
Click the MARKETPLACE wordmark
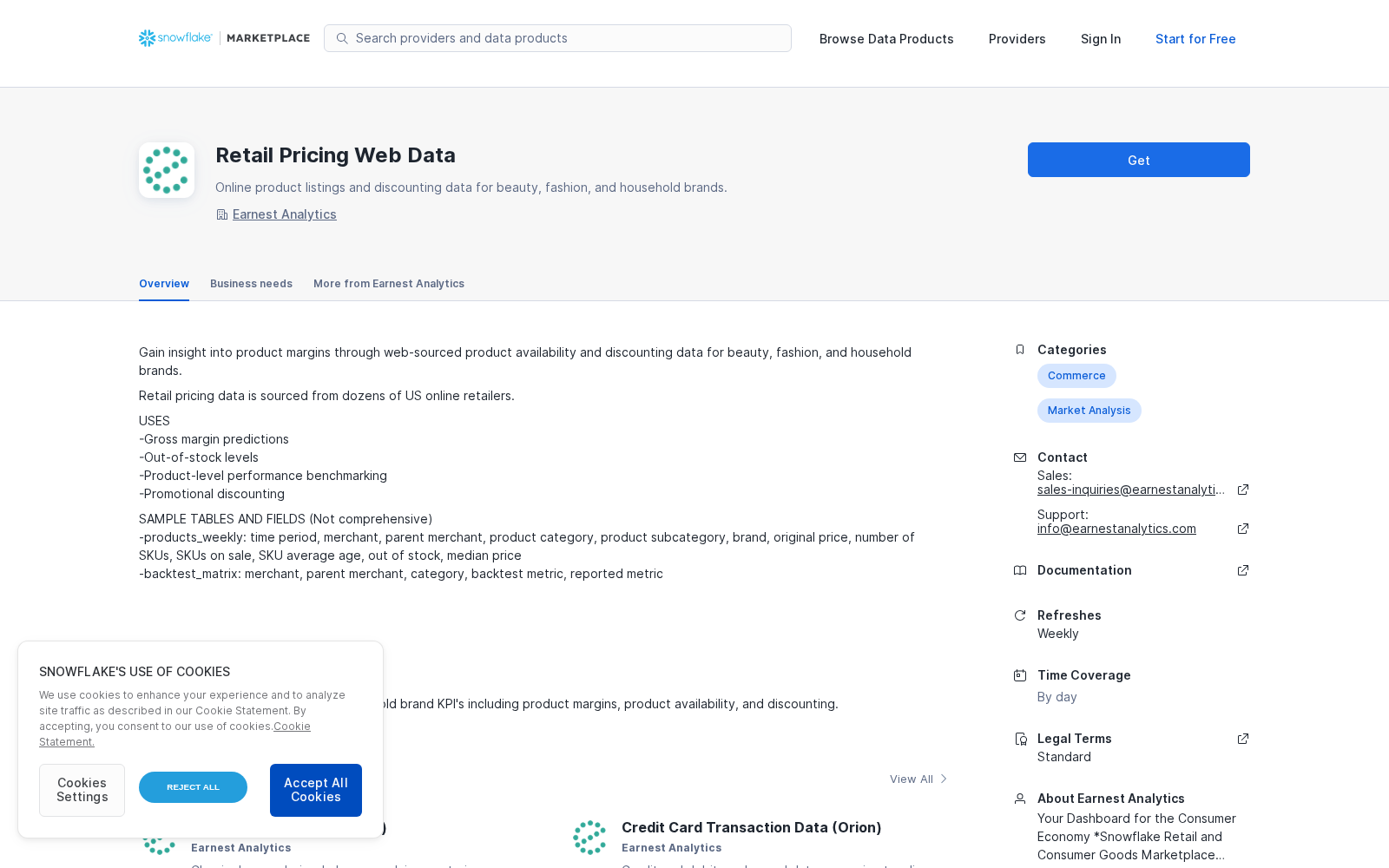(x=268, y=38)
